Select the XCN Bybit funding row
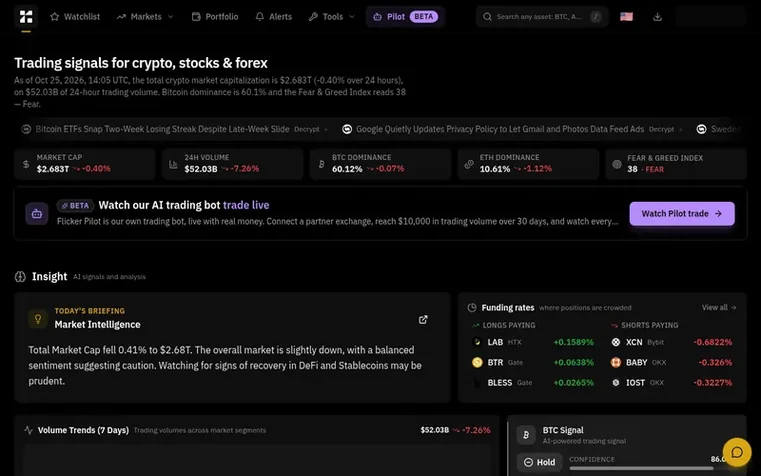This screenshot has width=761, height=476. tap(672, 342)
